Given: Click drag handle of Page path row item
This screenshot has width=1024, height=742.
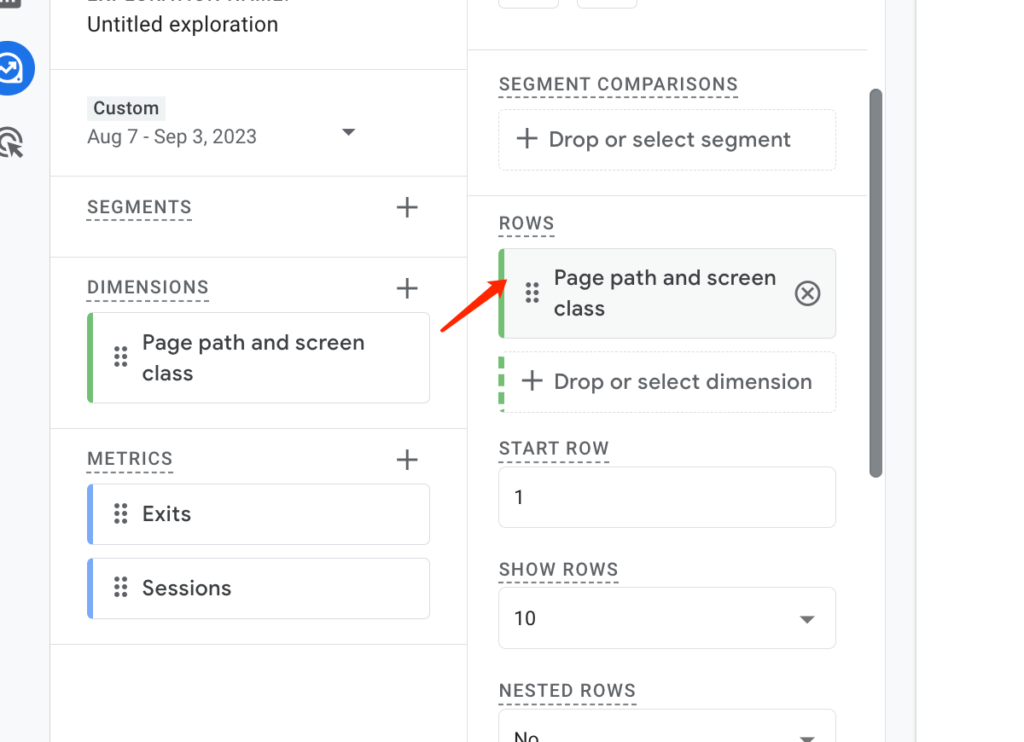Looking at the screenshot, I should coord(532,293).
